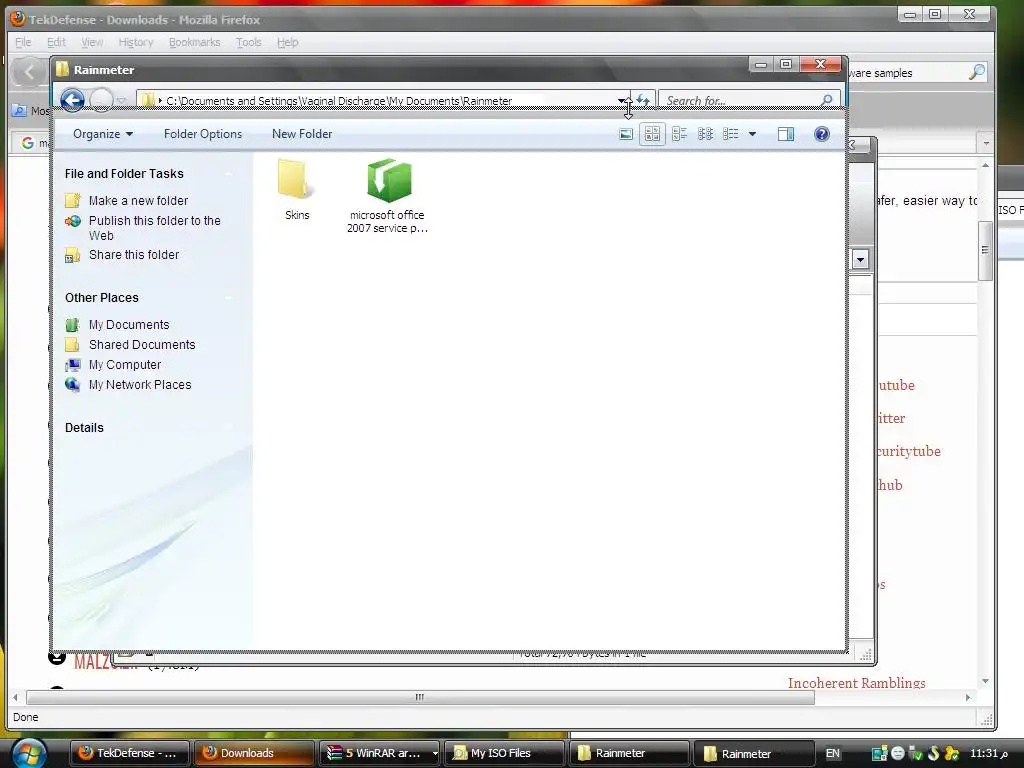Click New Folder toolbar button
Image resolution: width=1024 pixels, height=768 pixels.
[302, 134]
